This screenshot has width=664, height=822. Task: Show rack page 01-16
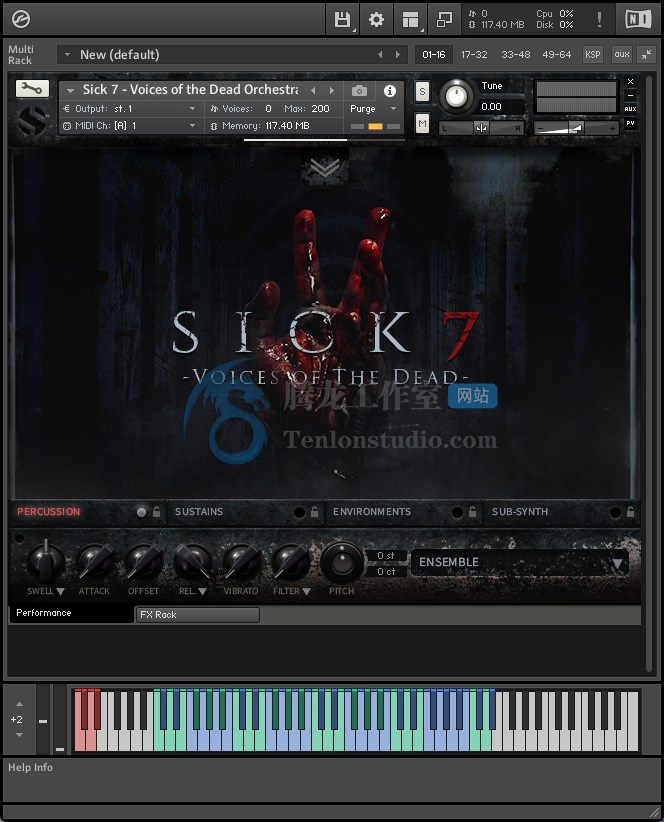433,55
